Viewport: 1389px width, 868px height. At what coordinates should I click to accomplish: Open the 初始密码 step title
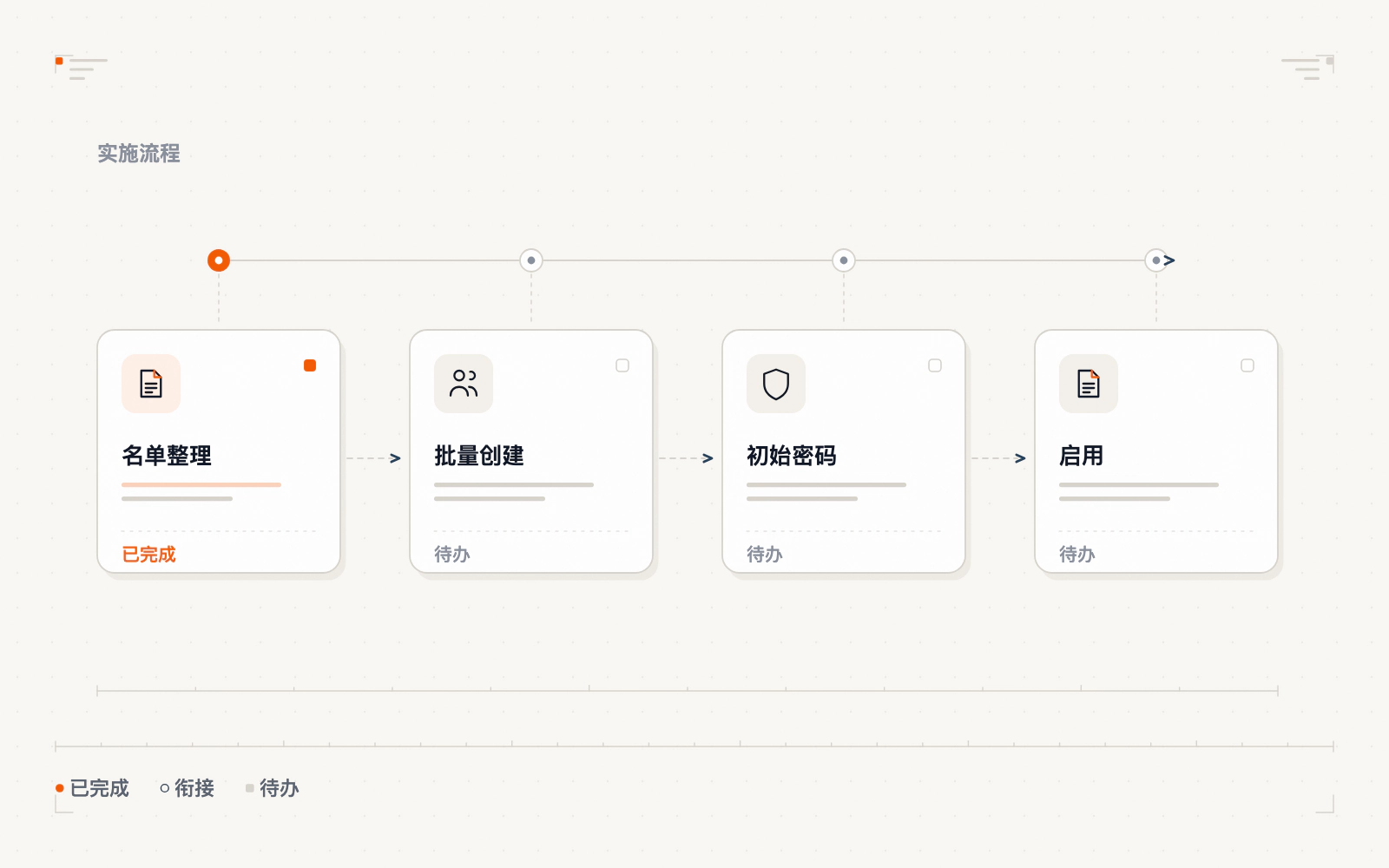(792, 456)
